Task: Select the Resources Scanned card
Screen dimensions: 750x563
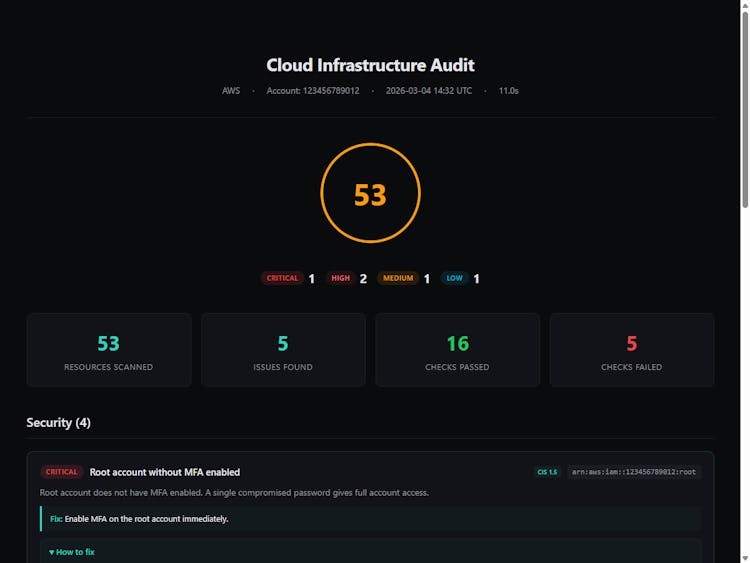Action: tap(109, 350)
